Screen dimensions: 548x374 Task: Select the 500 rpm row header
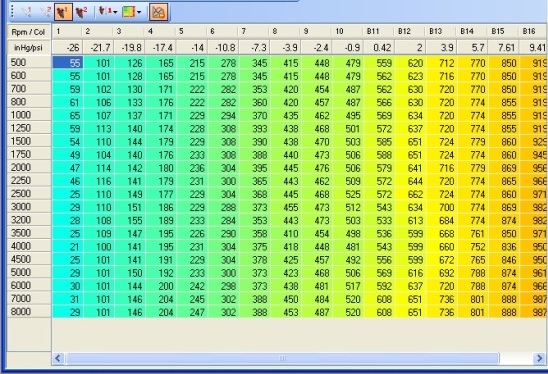[29, 63]
